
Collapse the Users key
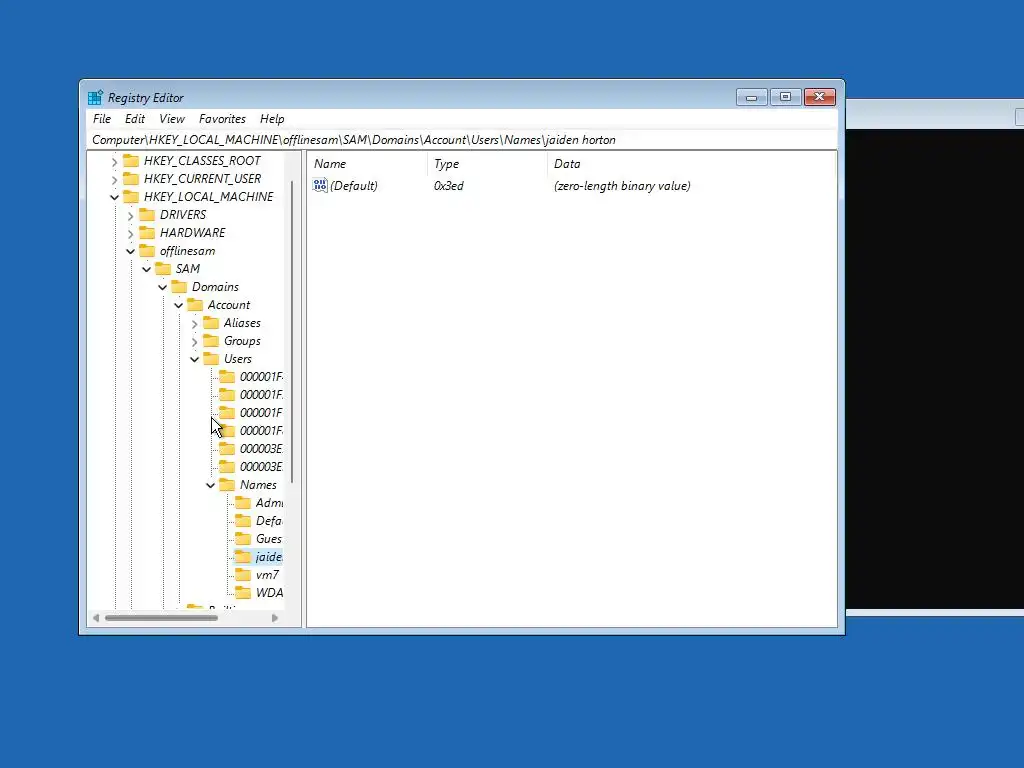[x=194, y=359]
